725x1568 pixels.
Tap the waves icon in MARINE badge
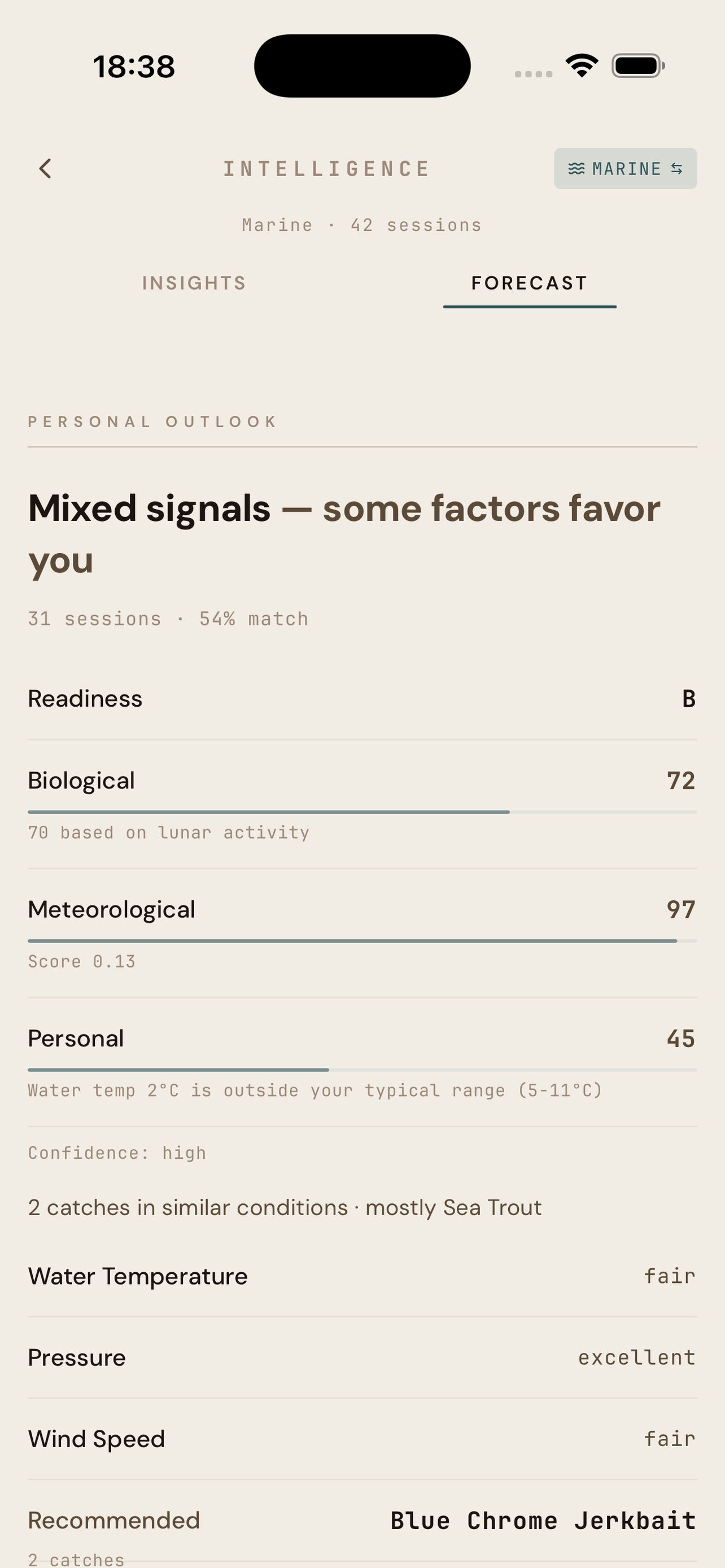pos(576,169)
